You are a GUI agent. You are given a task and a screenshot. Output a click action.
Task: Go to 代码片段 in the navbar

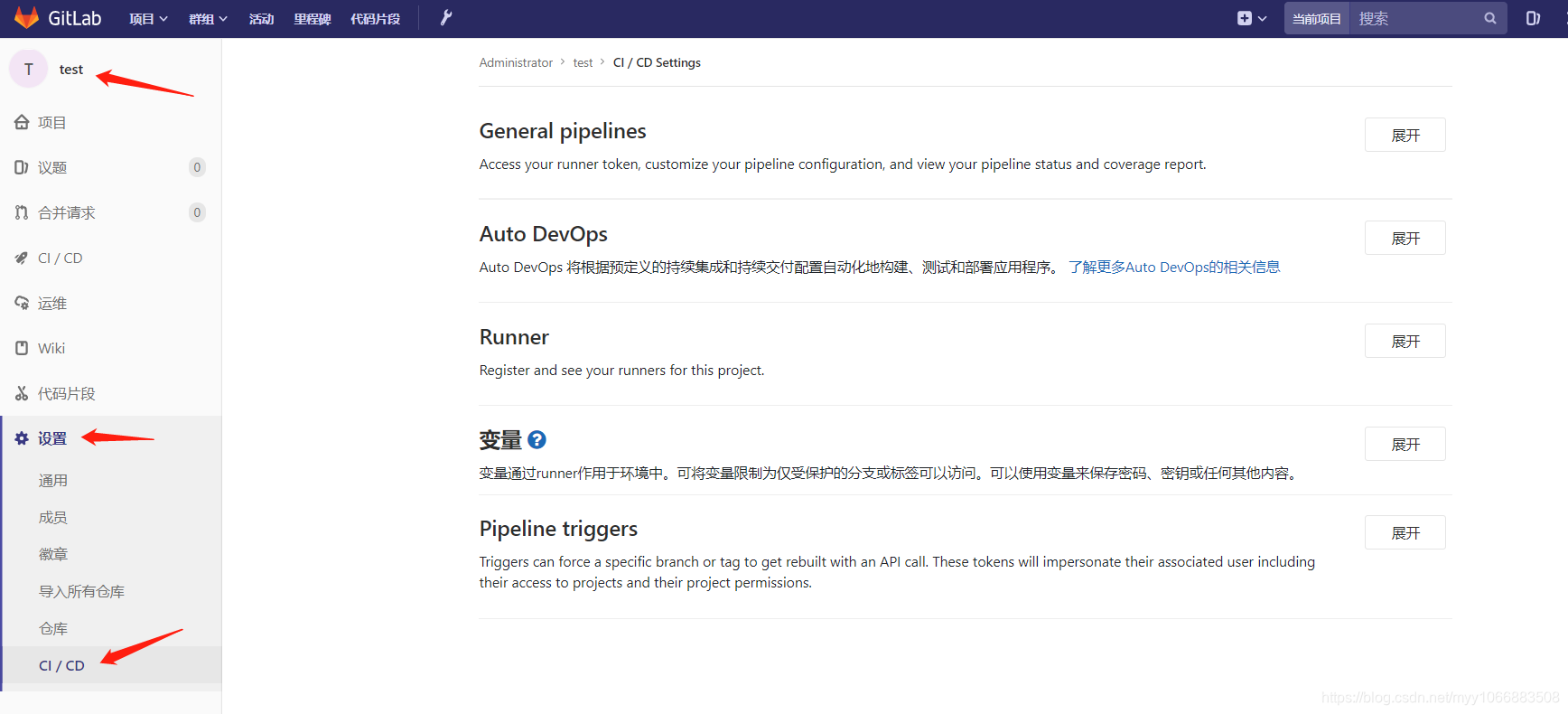coord(375,19)
